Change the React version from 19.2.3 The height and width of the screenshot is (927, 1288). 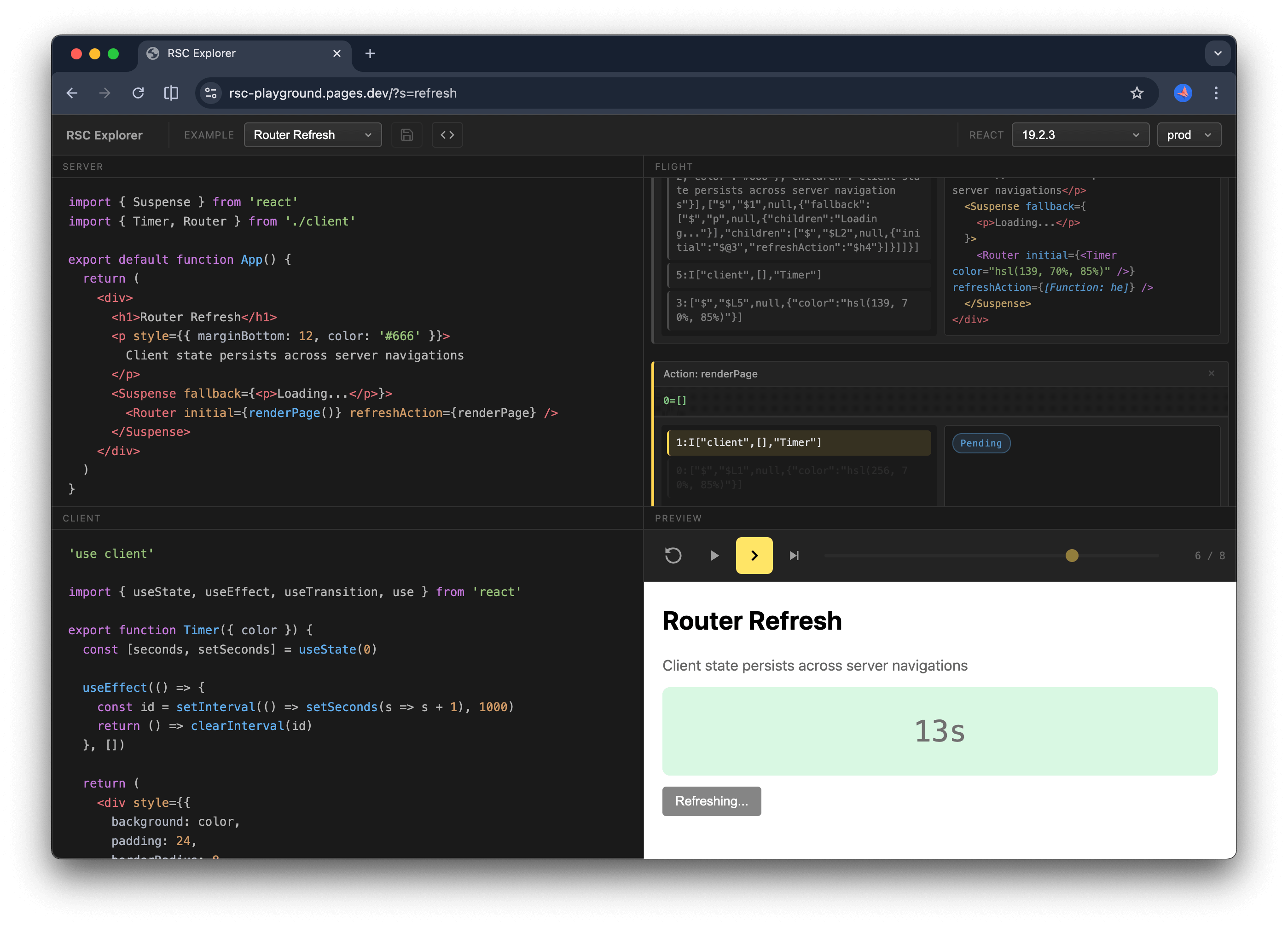pyautogui.click(x=1080, y=134)
